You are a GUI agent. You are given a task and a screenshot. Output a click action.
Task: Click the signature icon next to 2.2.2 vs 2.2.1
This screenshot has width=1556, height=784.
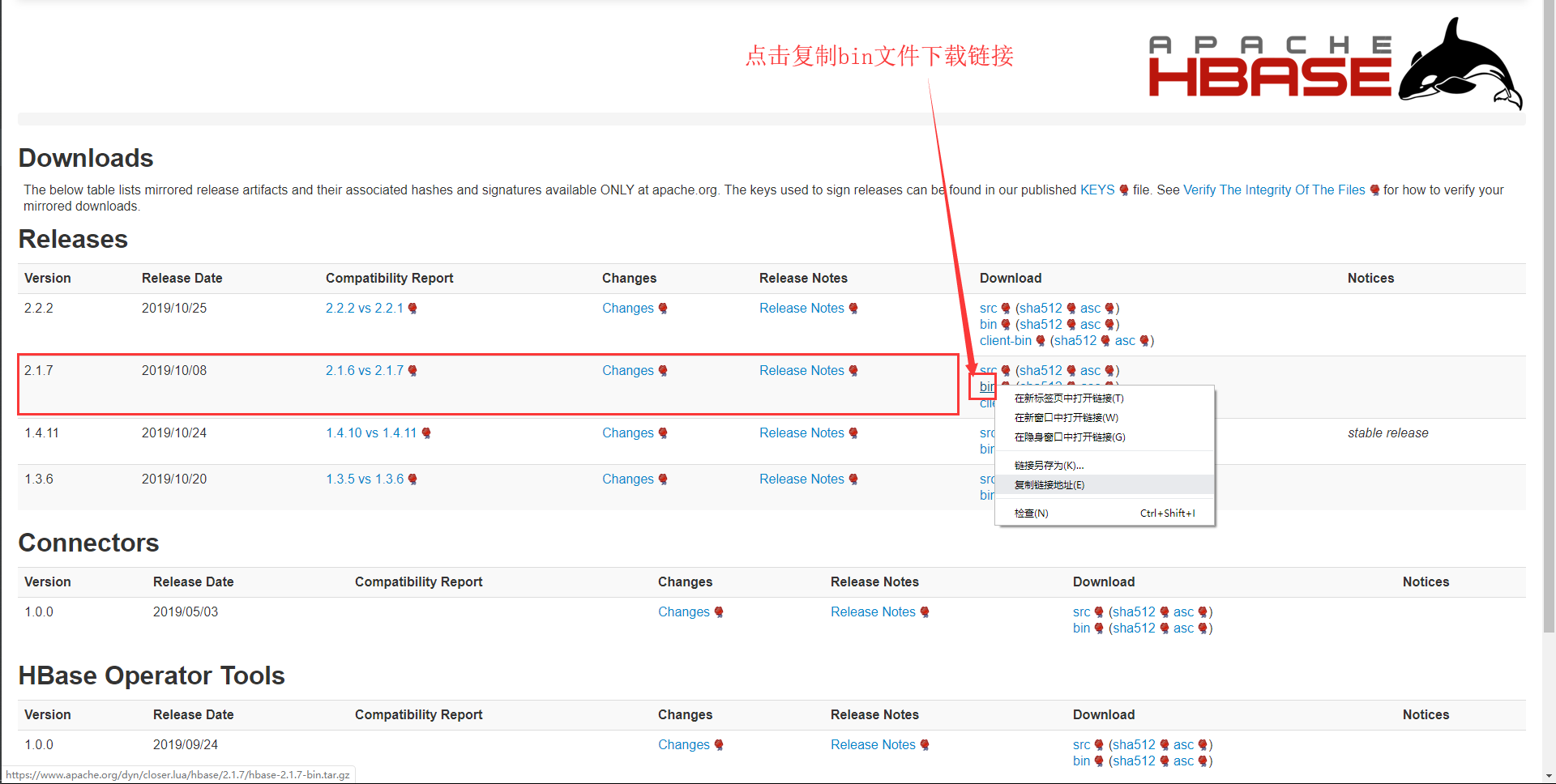point(412,308)
